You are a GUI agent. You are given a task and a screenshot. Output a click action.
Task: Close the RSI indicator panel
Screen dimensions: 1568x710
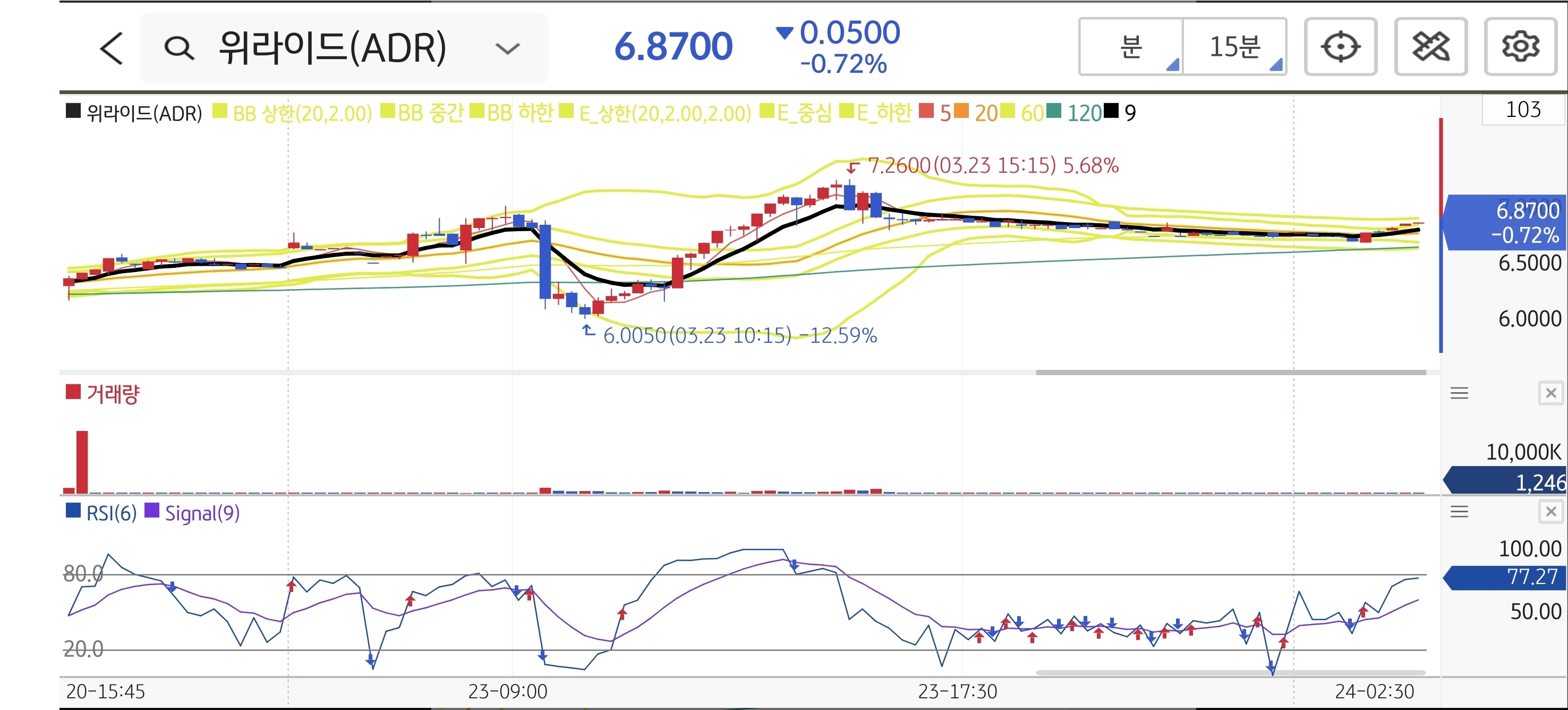coord(1550,511)
